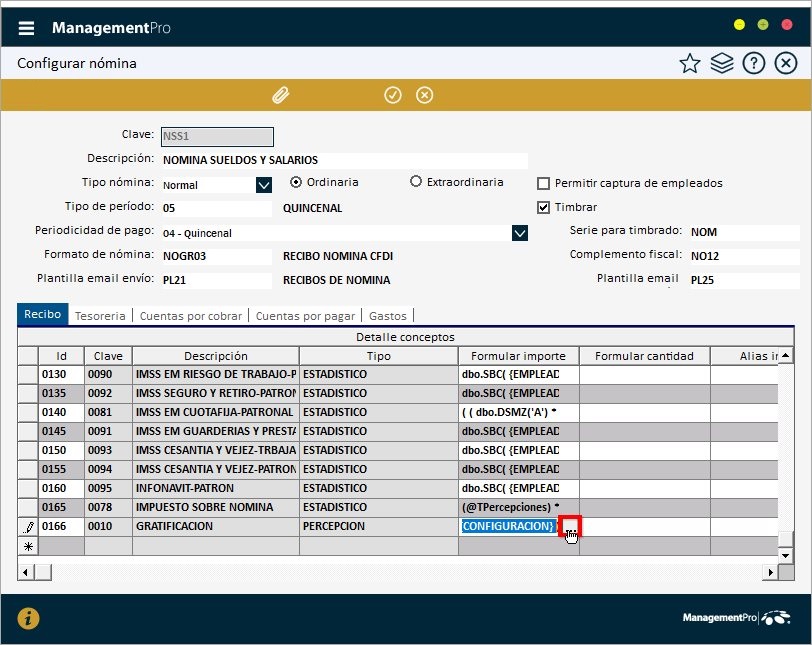The image size is (812, 645).
Task: Select the Extraordinaria radio option
Action: [x=415, y=182]
